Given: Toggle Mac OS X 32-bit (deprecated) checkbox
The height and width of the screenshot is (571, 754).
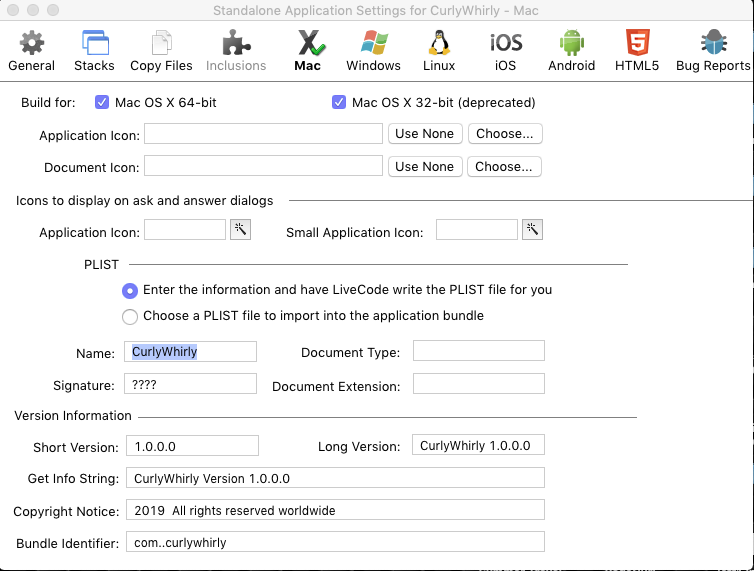Looking at the screenshot, I should coord(339,102).
